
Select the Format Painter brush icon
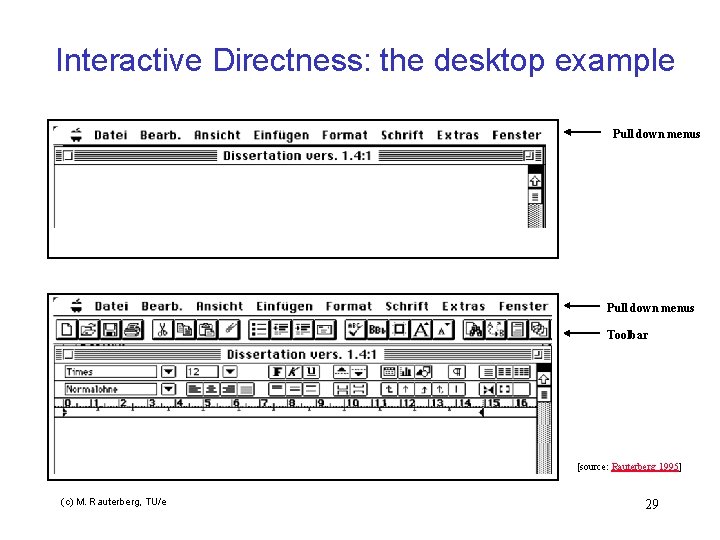[x=229, y=329]
